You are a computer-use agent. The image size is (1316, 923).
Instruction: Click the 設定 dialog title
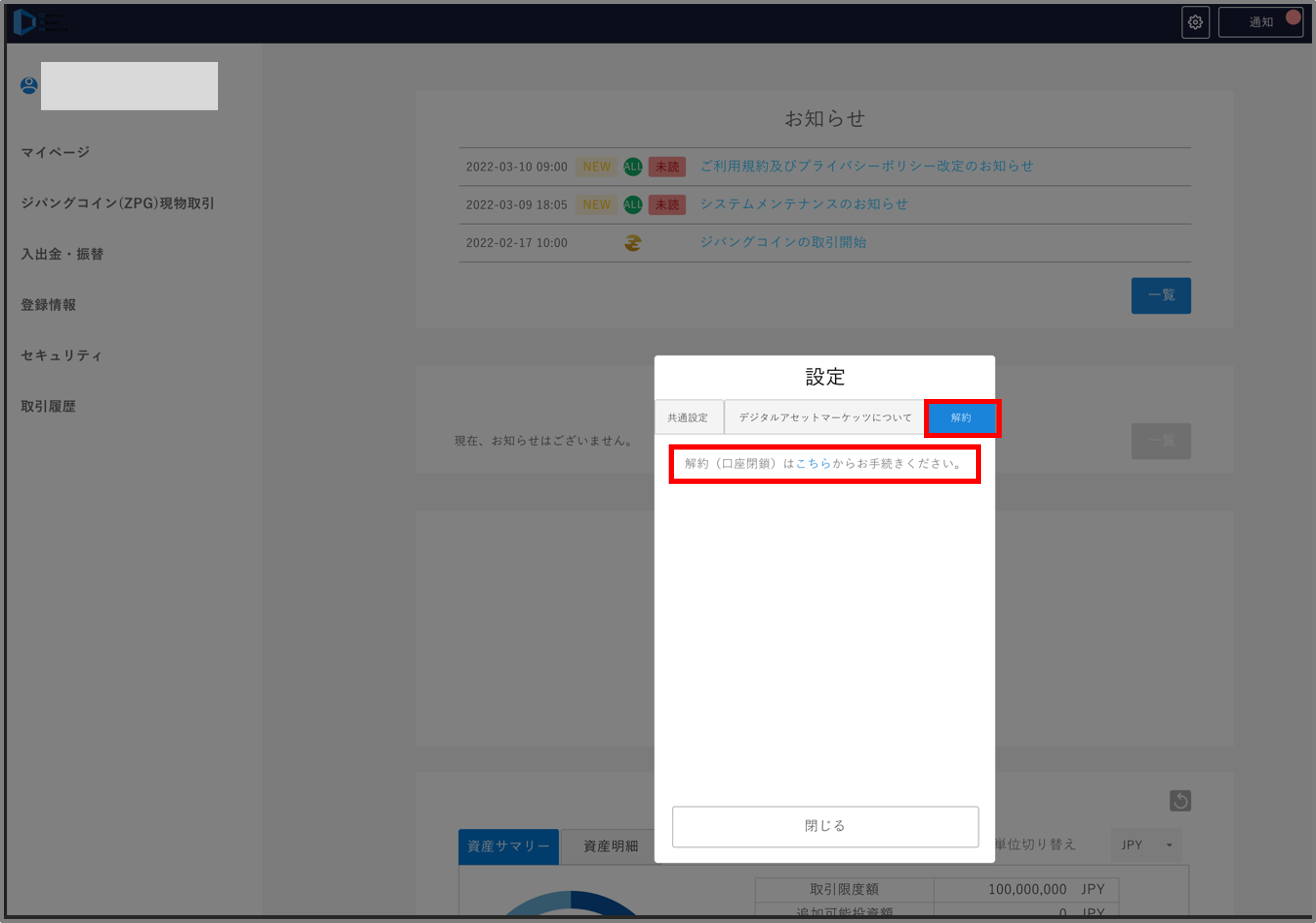point(825,376)
